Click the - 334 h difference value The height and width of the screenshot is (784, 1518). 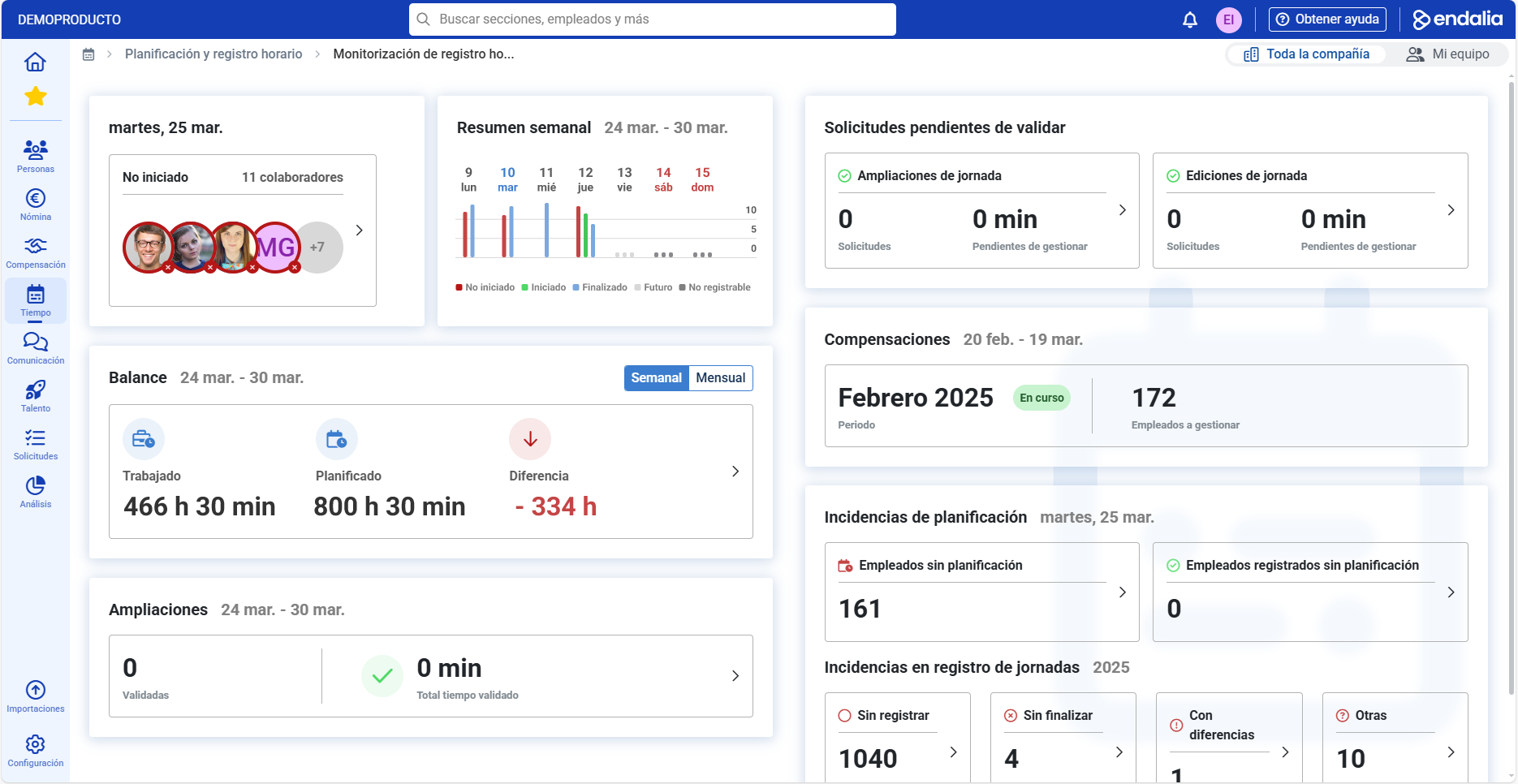click(556, 506)
